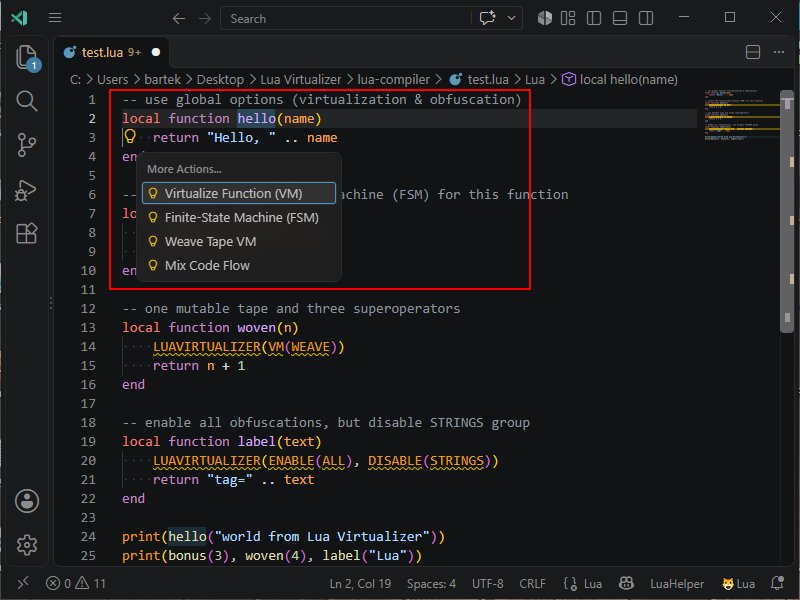Open the Source Control view

click(27, 145)
